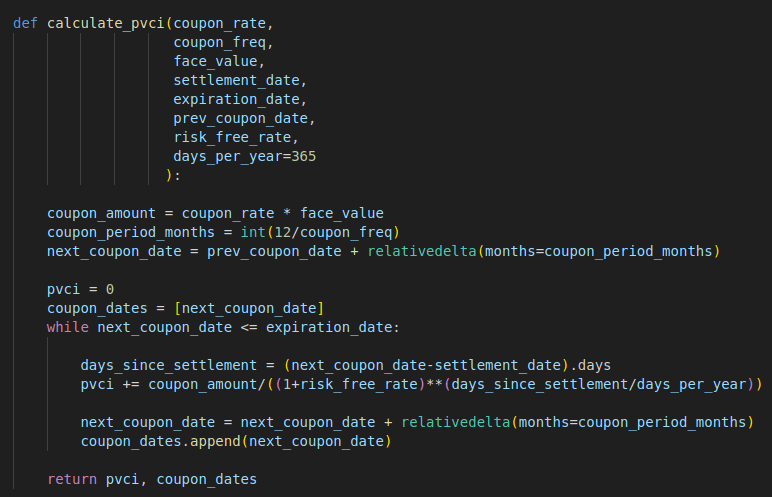Click the 365 default value
The image size is (772, 497).
tap(304, 156)
